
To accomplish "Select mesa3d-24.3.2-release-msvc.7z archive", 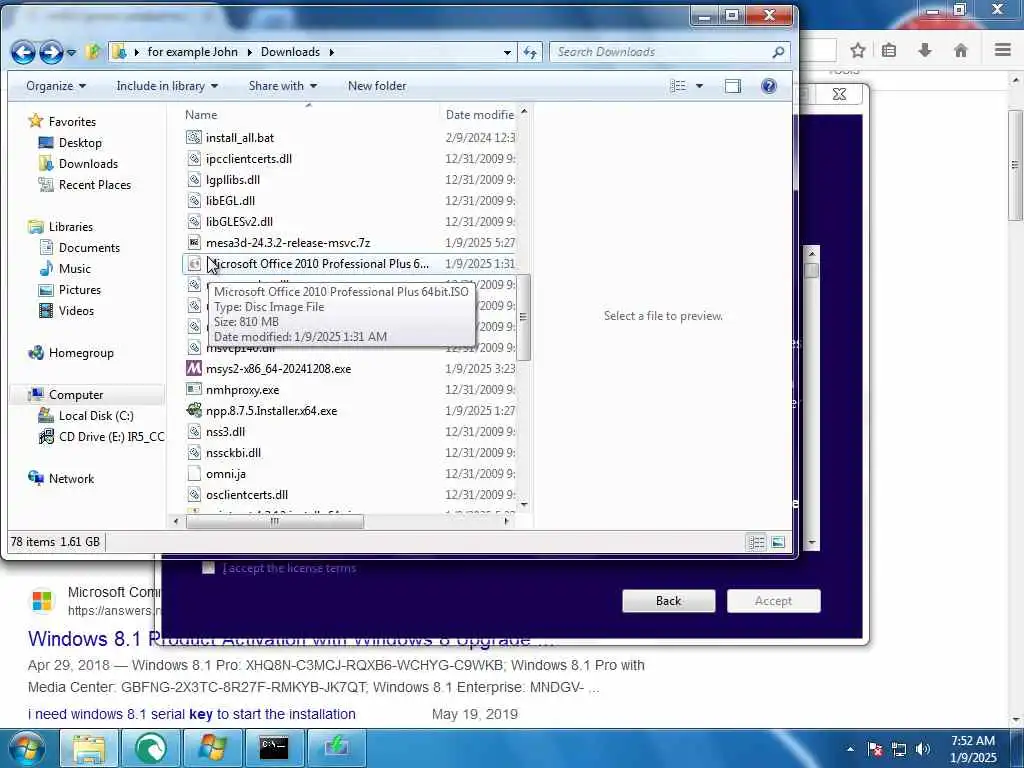I will coord(288,243).
